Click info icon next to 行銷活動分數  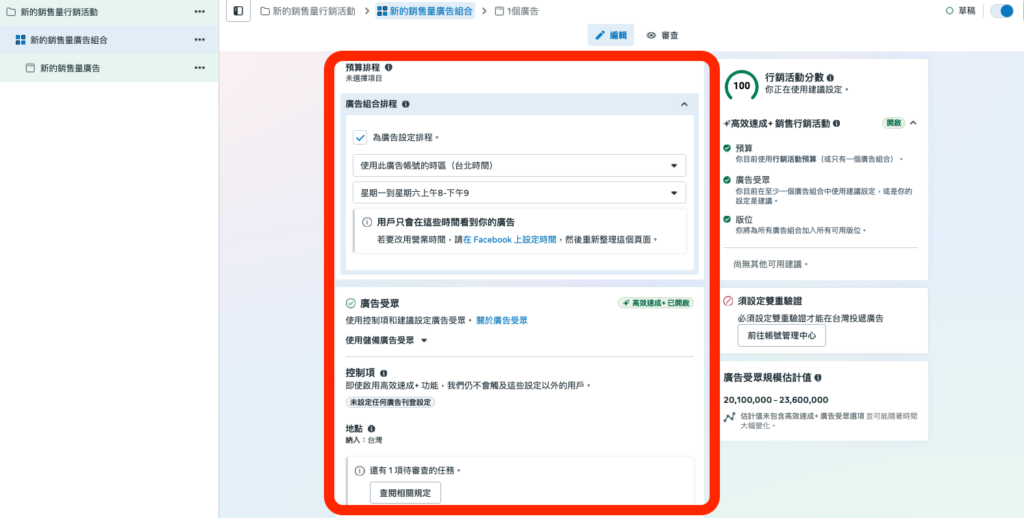click(x=830, y=77)
